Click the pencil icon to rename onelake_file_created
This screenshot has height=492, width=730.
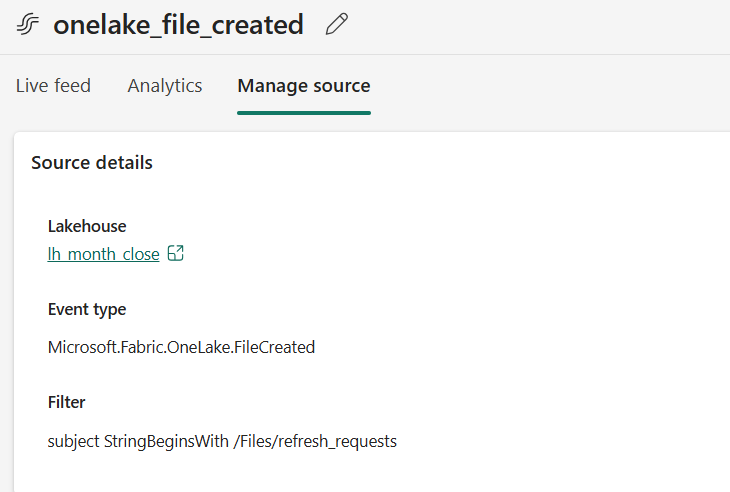point(336,24)
